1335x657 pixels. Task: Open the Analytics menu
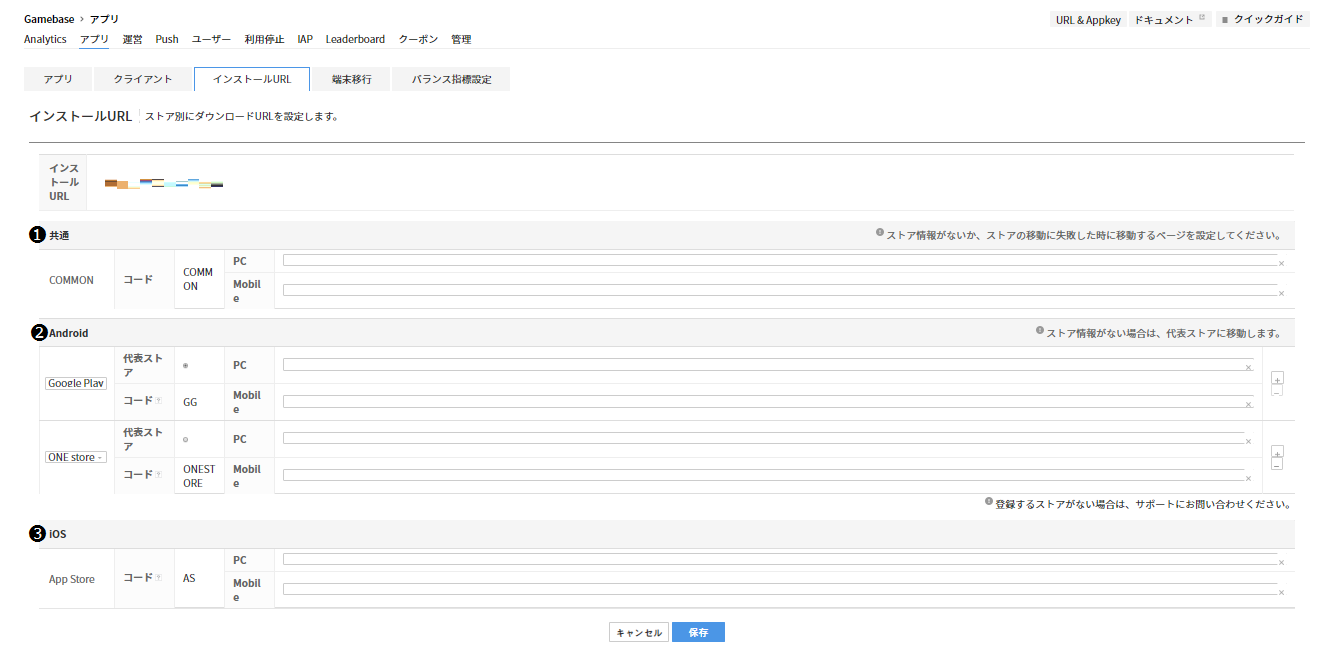pos(45,40)
